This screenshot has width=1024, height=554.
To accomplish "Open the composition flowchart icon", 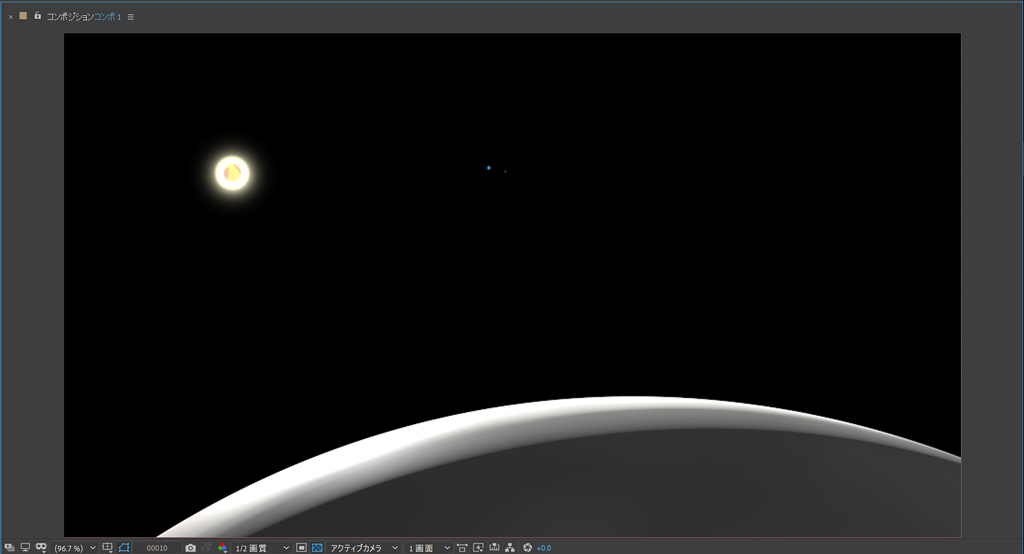I will pyautogui.click(x=510, y=548).
